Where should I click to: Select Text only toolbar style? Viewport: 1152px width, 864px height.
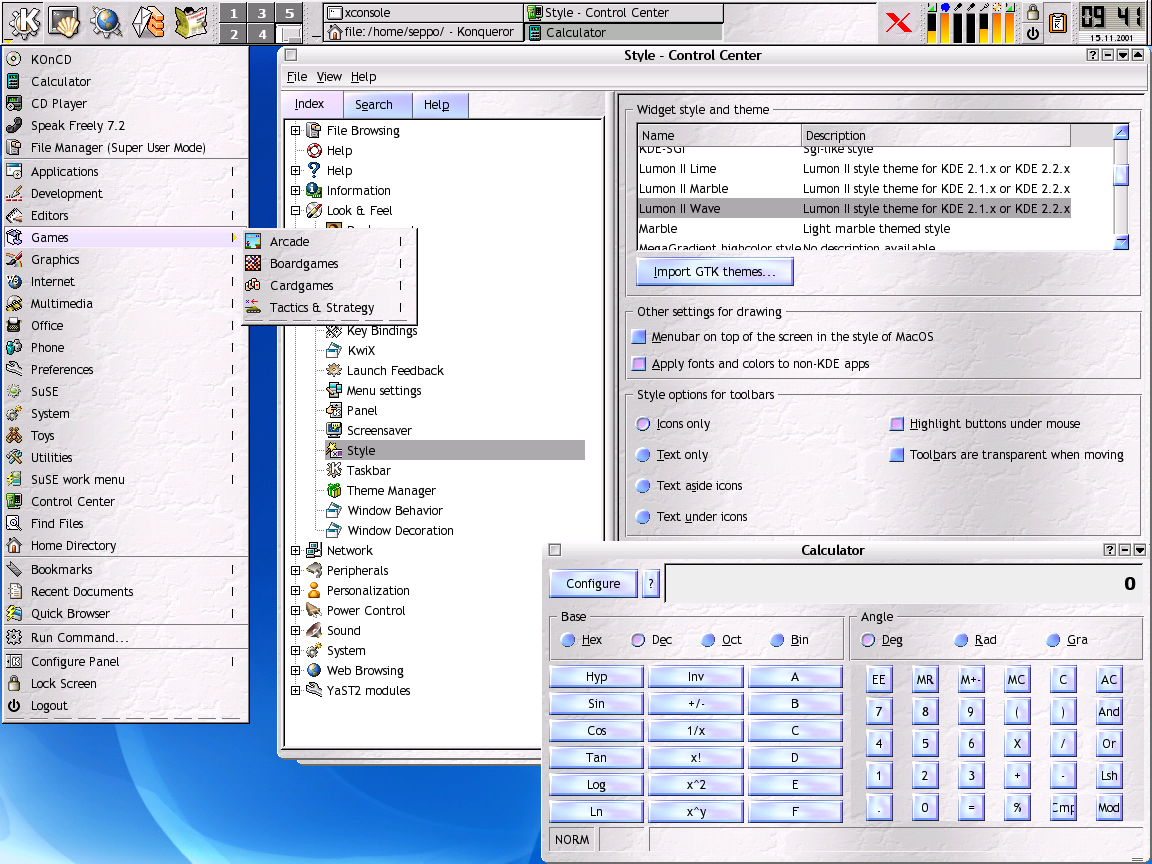[x=643, y=455]
